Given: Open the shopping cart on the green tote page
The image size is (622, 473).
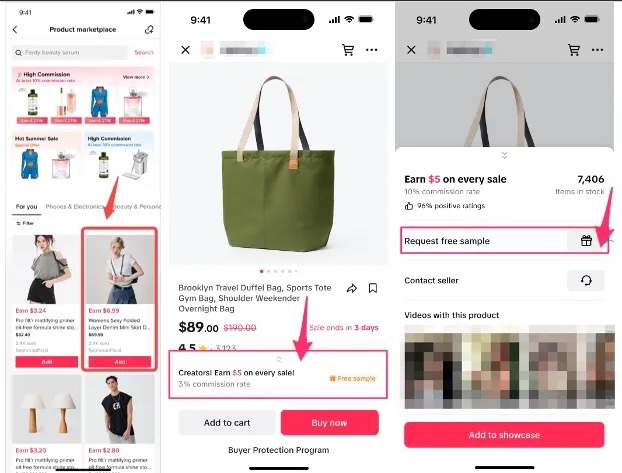Looking at the screenshot, I should (x=348, y=50).
